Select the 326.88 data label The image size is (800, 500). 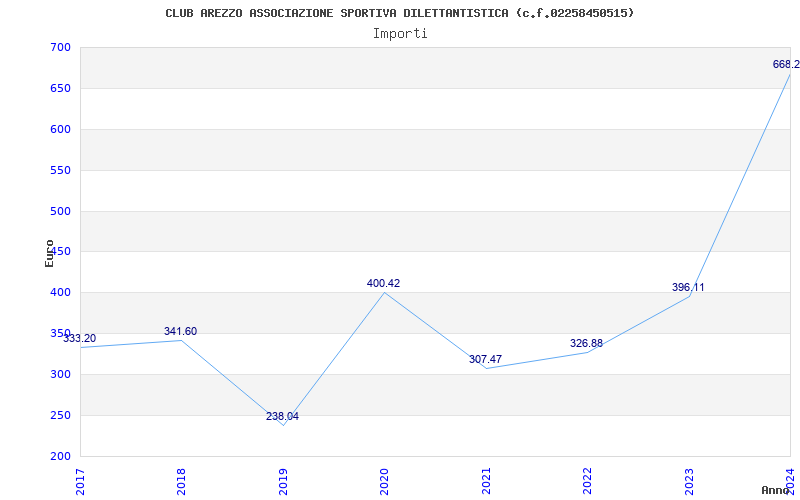pos(586,343)
